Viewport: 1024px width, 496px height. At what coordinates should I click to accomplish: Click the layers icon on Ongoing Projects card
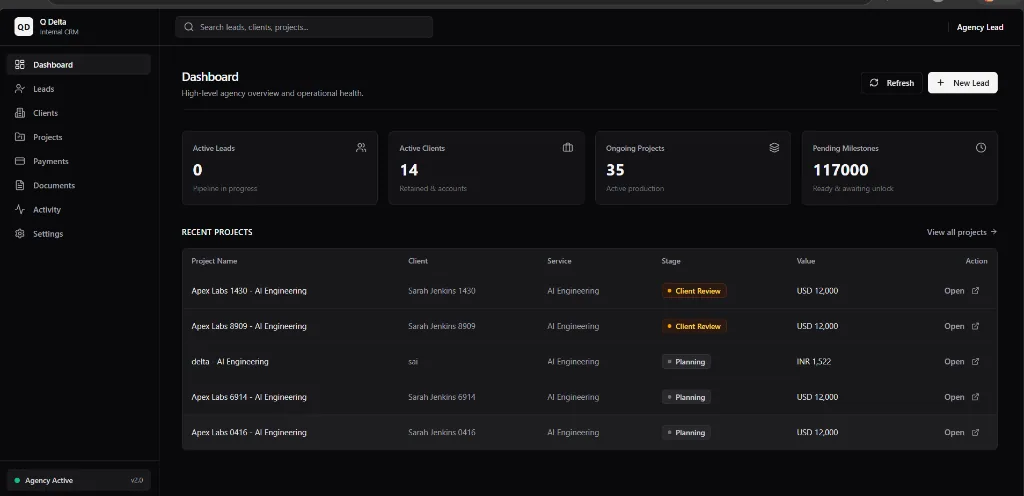[x=775, y=147]
